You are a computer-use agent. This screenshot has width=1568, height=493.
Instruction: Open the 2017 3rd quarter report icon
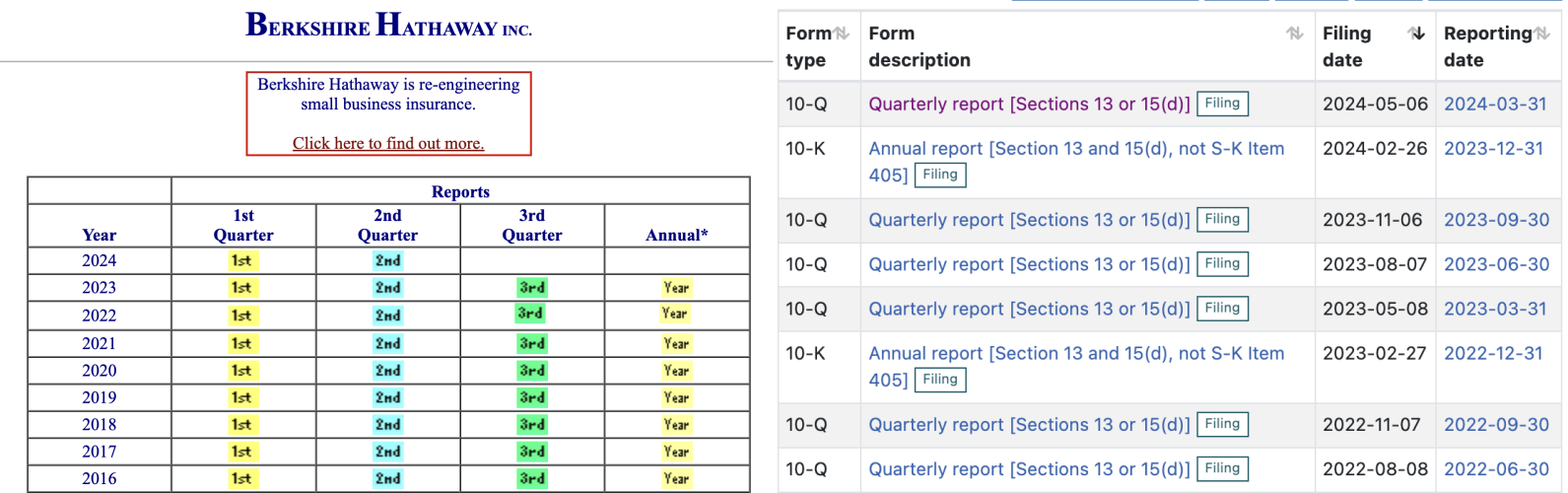coord(532,452)
